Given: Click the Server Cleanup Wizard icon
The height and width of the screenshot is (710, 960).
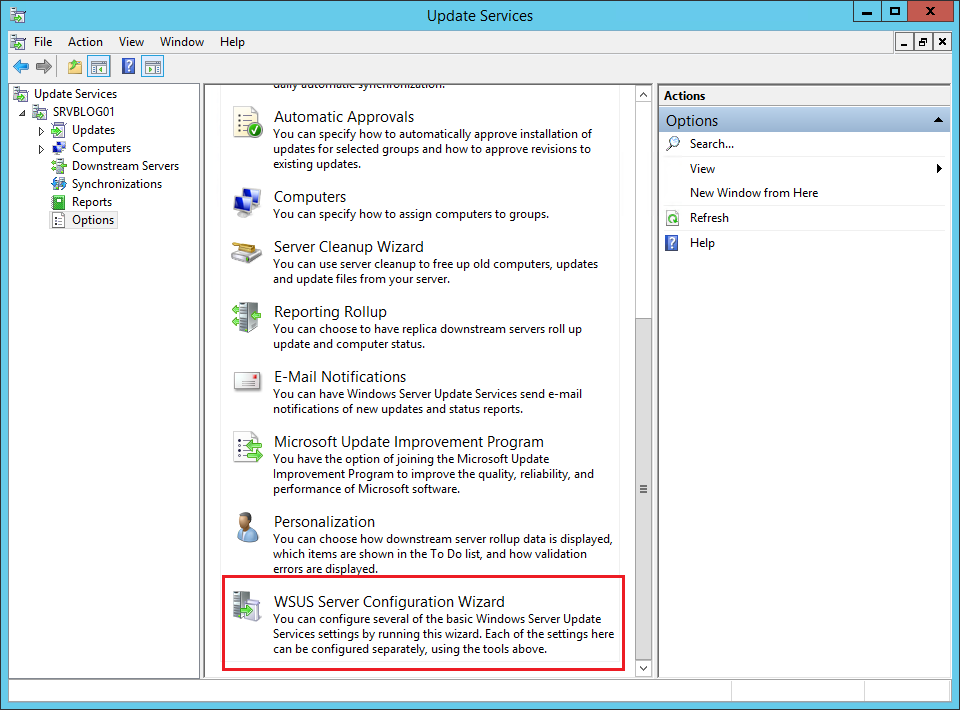Looking at the screenshot, I should (x=246, y=252).
